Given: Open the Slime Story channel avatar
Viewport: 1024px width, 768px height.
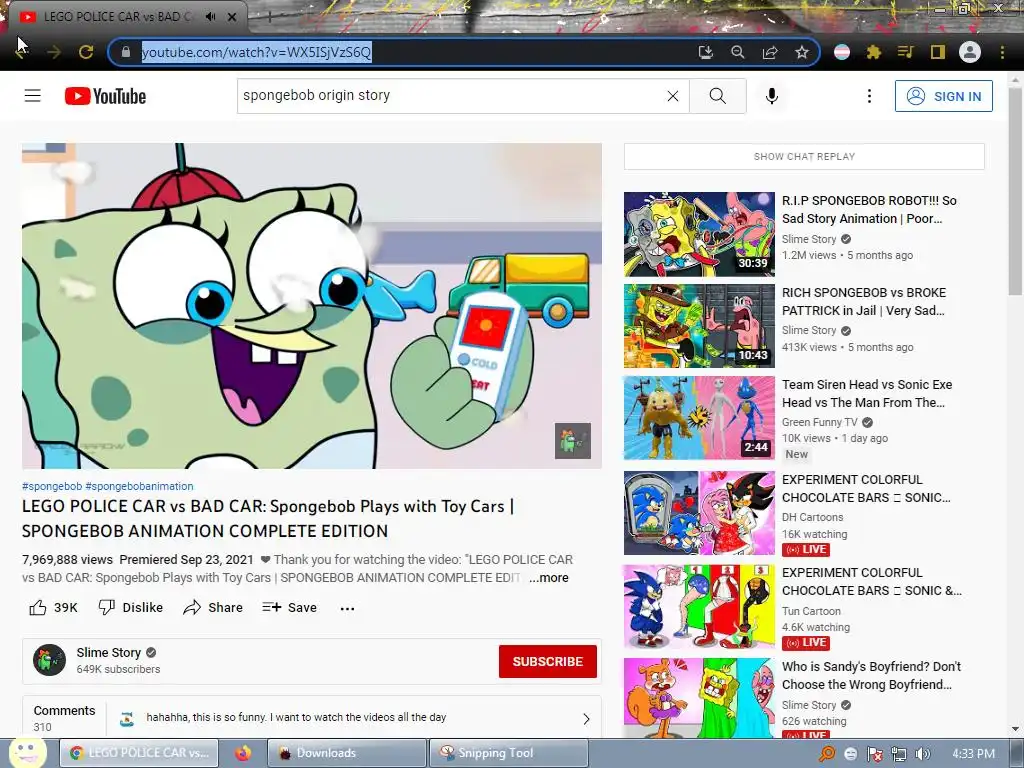Looking at the screenshot, I should pyautogui.click(x=50, y=660).
